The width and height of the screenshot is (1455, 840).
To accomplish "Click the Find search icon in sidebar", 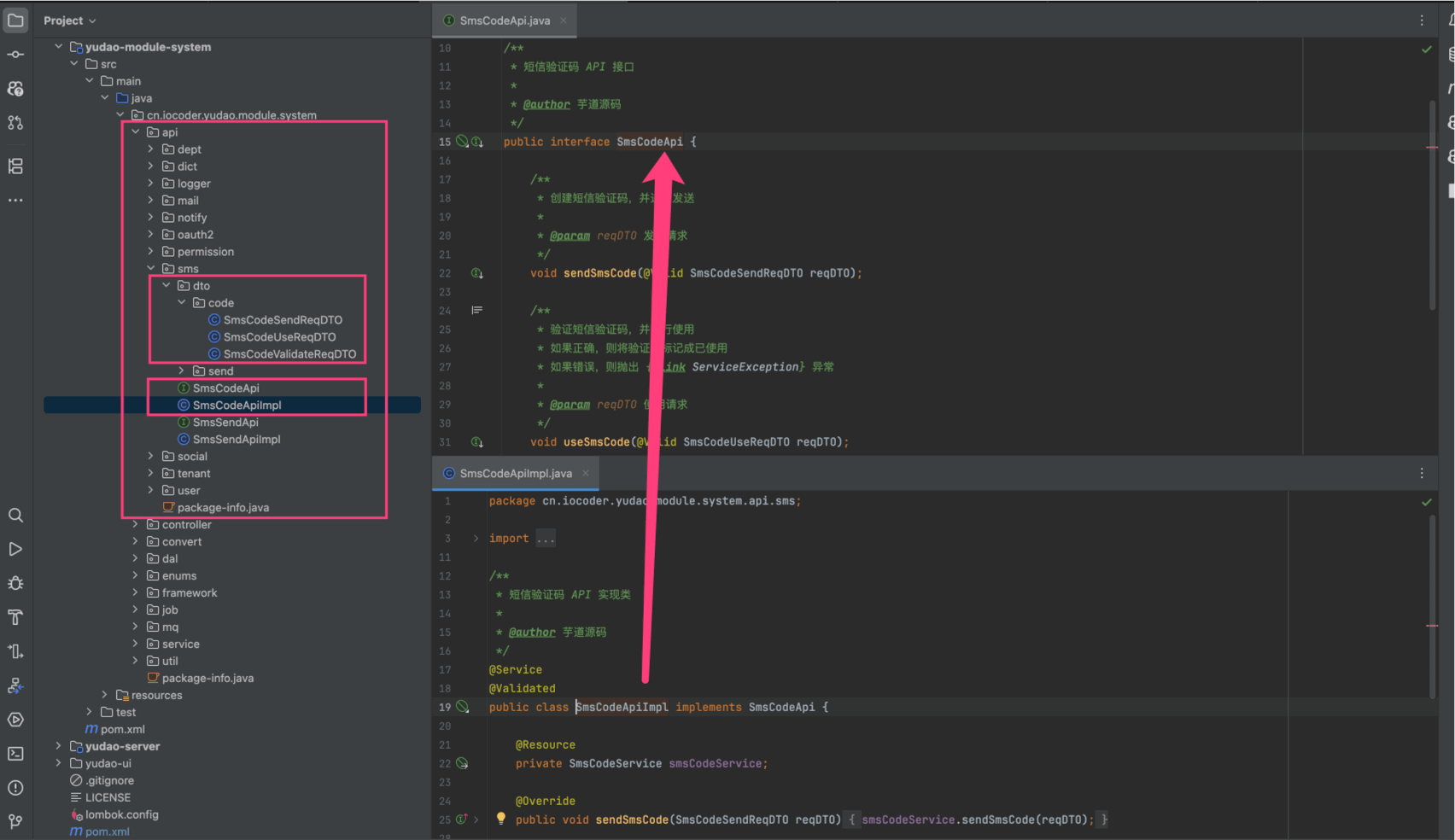I will (15, 516).
